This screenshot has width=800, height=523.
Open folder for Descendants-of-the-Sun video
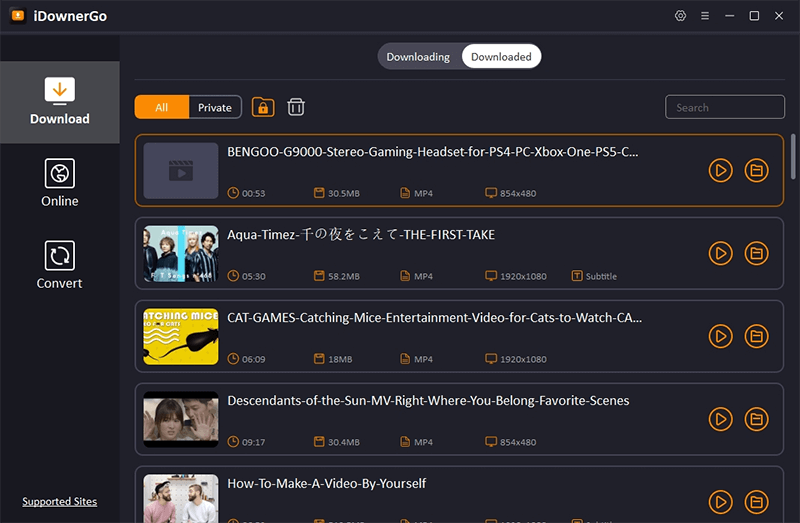tap(757, 419)
